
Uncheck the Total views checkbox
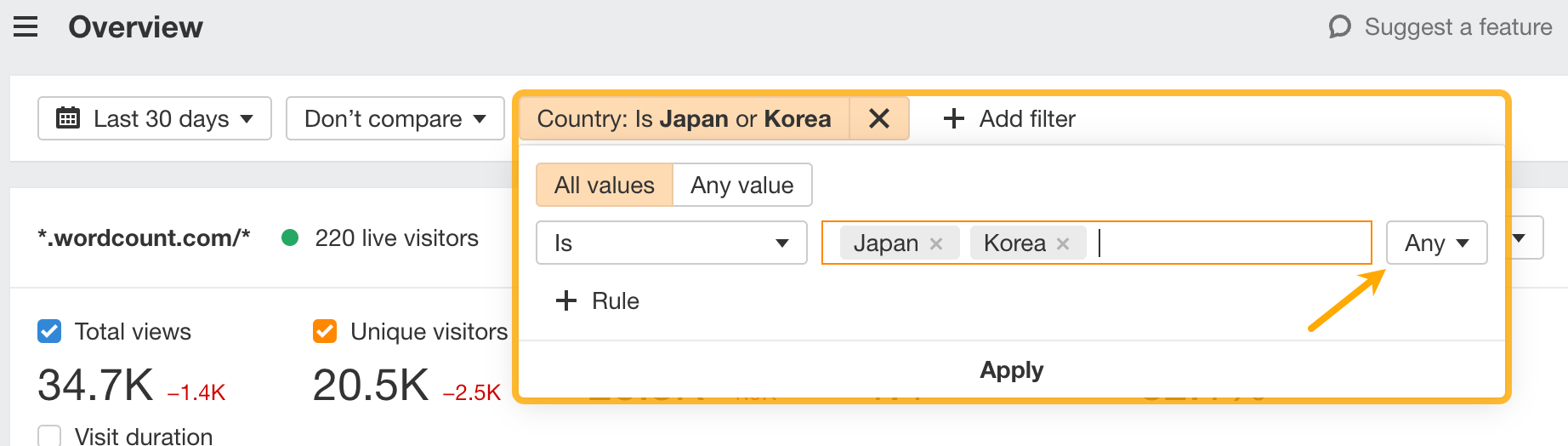click(49, 331)
